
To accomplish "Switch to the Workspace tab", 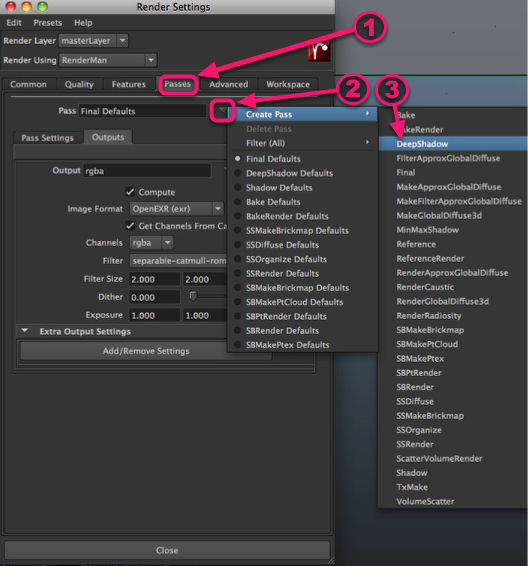I will (288, 84).
